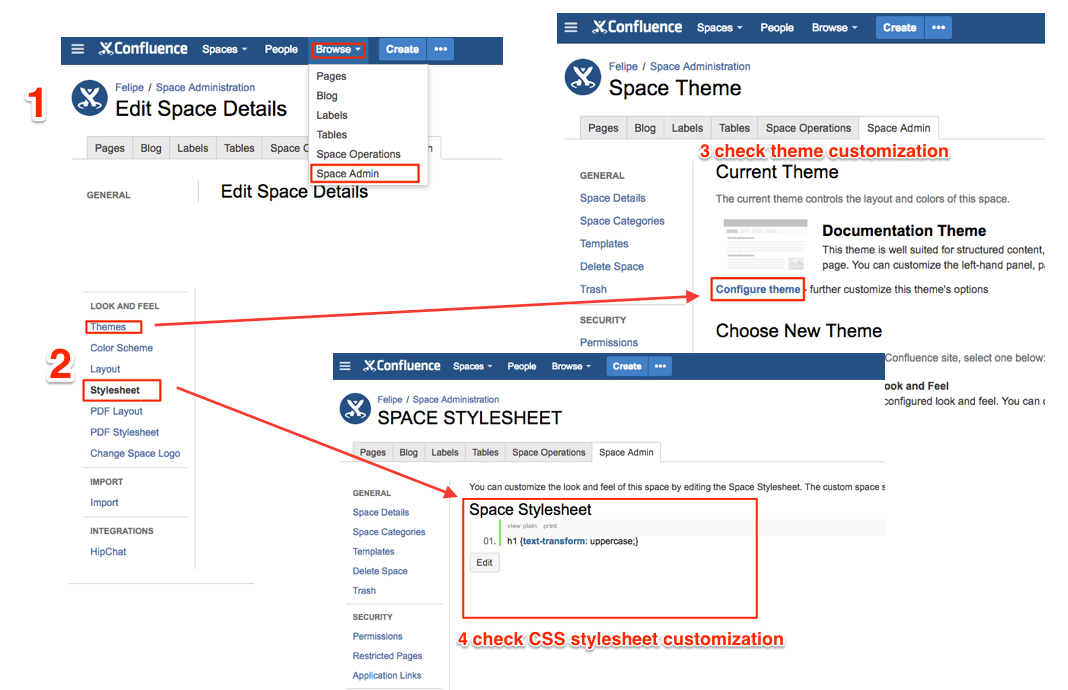This screenshot has height=690, width=1068.
Task: Open Trash in Space Theme sidebar
Action: click(x=593, y=289)
